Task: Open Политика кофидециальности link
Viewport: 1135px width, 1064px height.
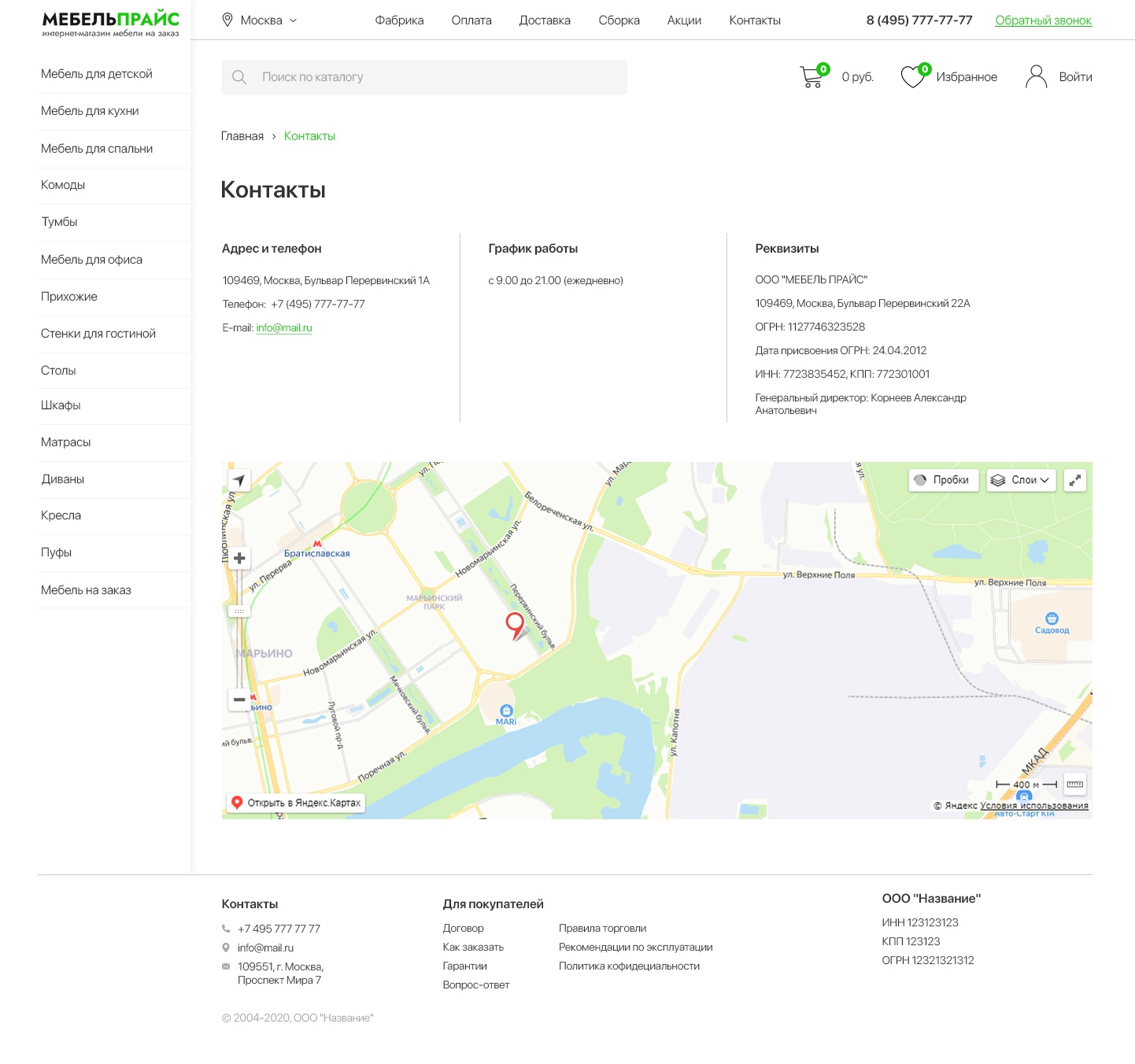Action: (x=629, y=966)
